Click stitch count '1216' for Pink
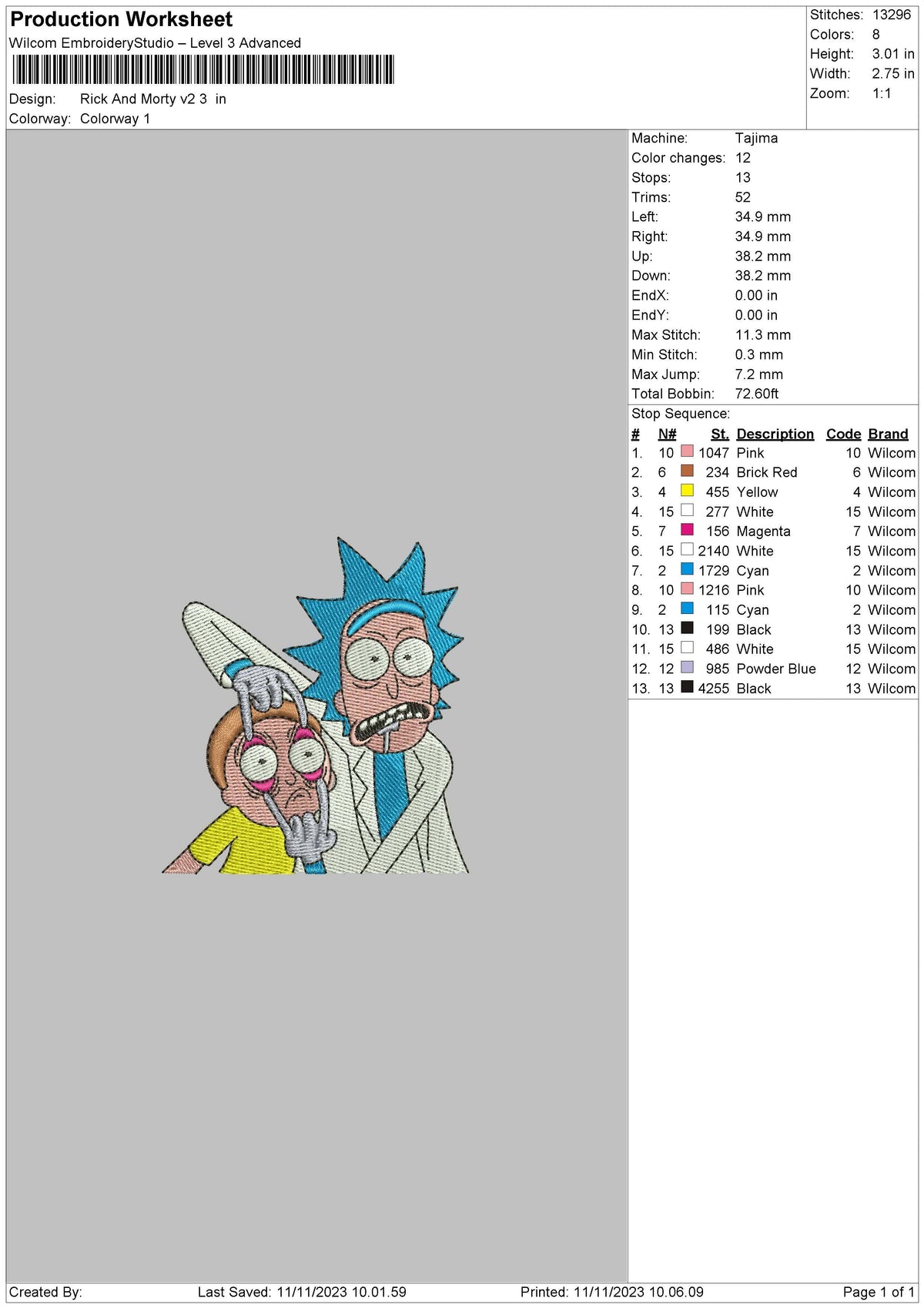 coord(714,590)
